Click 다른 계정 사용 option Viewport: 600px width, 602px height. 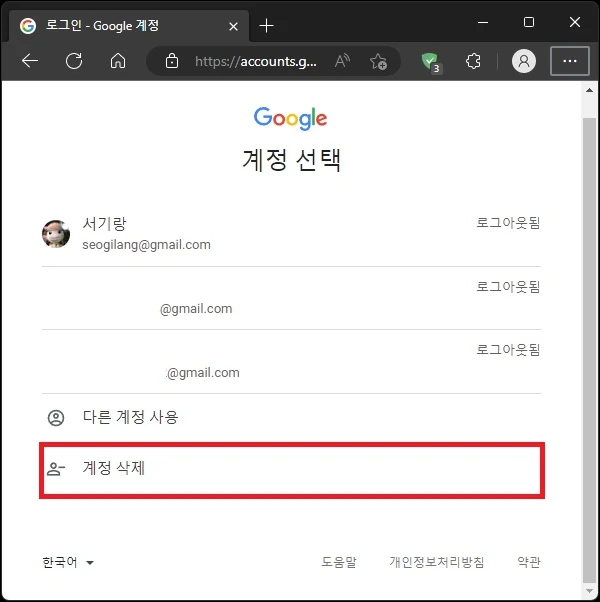click(291, 417)
